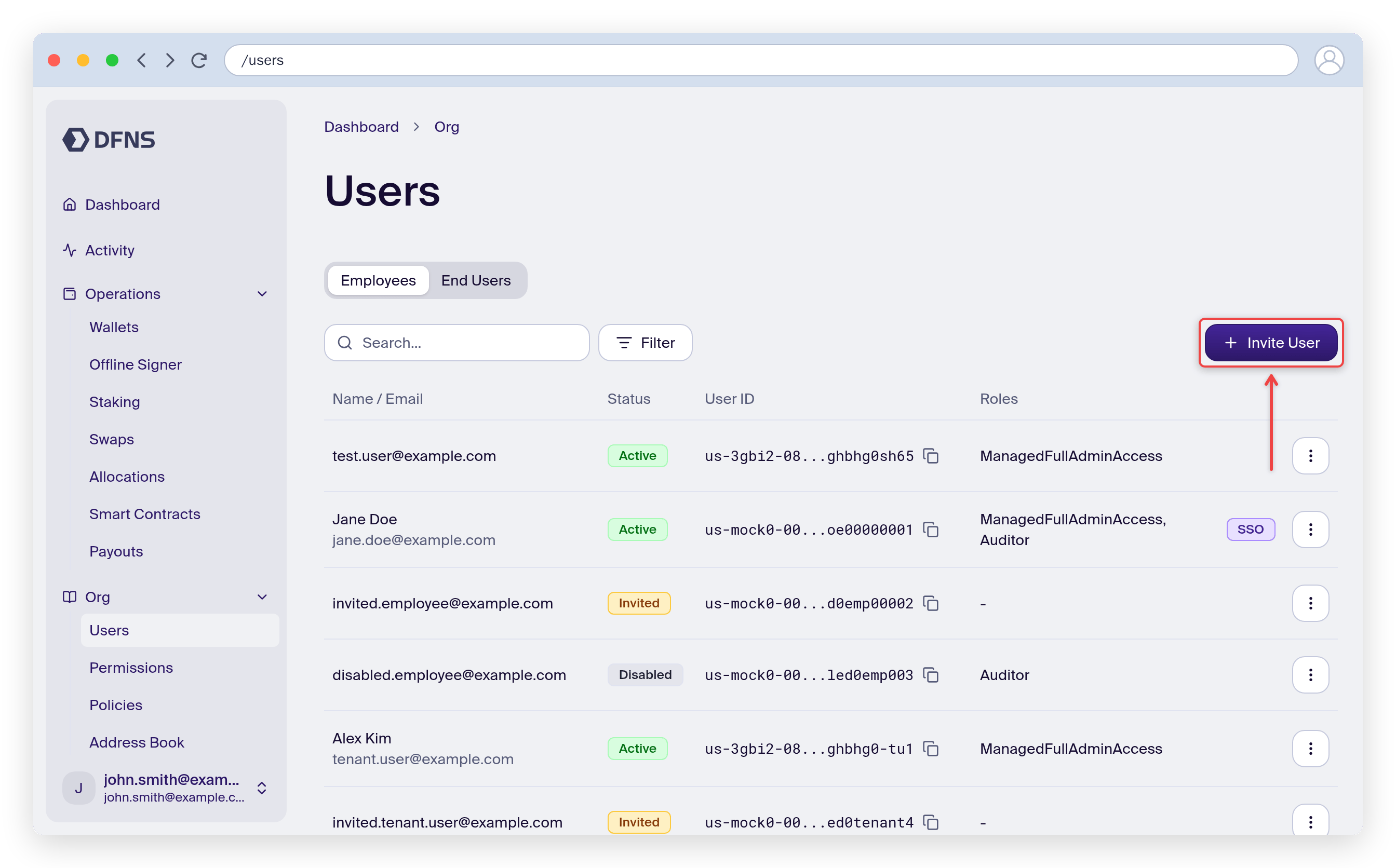
Task: Click Jane Doe's name in the table
Action: tap(365, 519)
